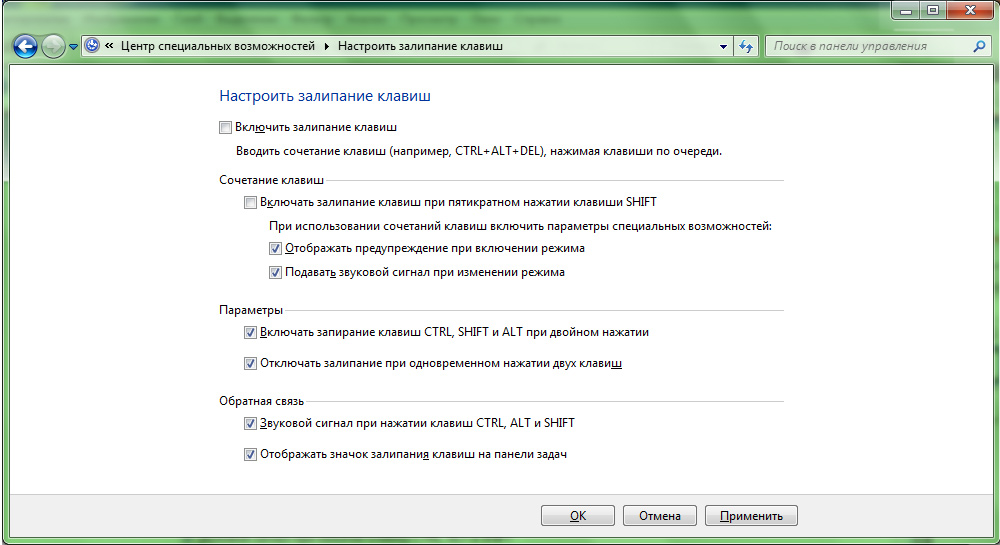This screenshot has height=545, width=1000.
Task: Select 'Настроить залипание клавиш' breadcrumb item
Action: (x=420, y=46)
